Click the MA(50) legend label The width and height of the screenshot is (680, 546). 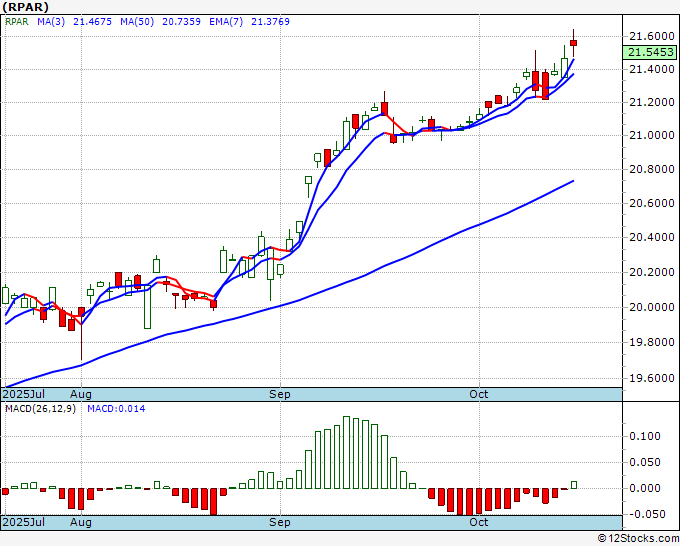coord(137,22)
